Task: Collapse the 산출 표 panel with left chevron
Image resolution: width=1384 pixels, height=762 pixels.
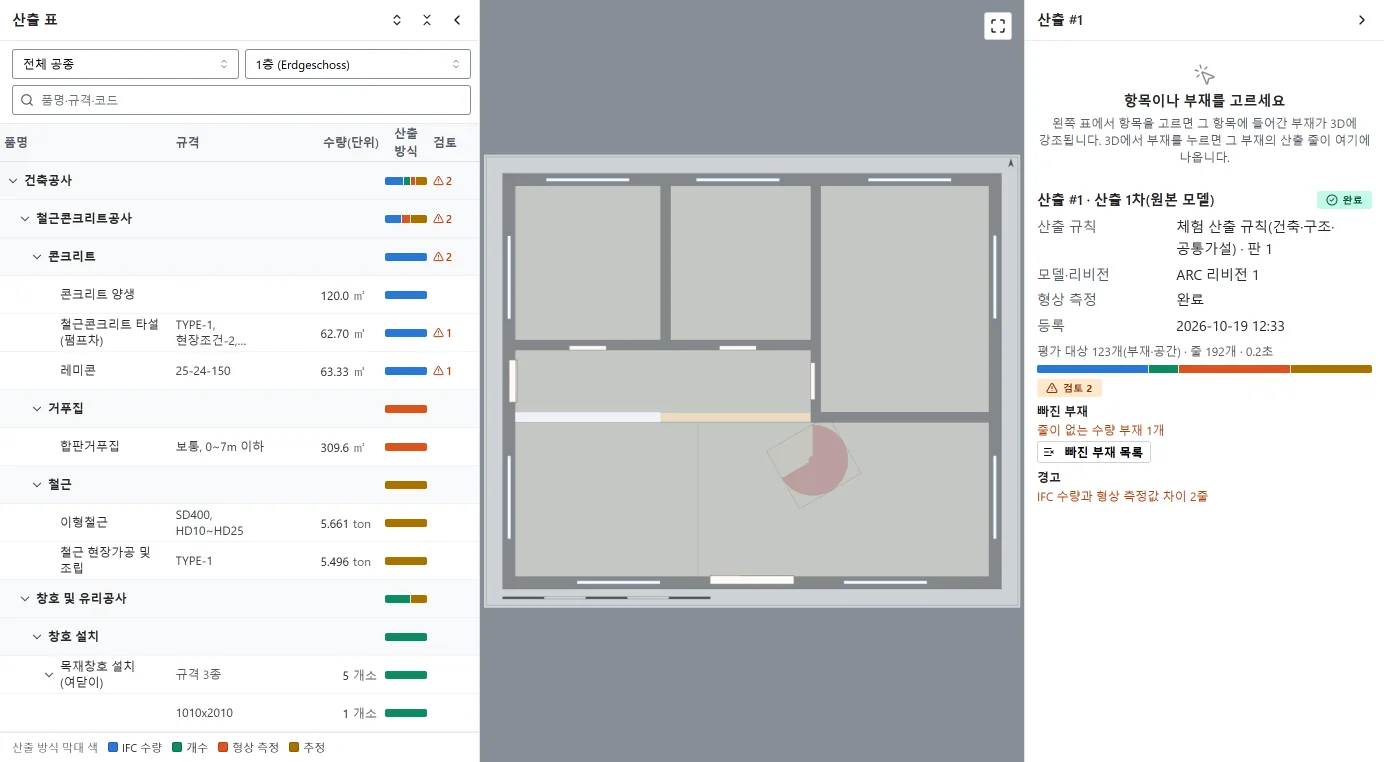Action: click(457, 20)
